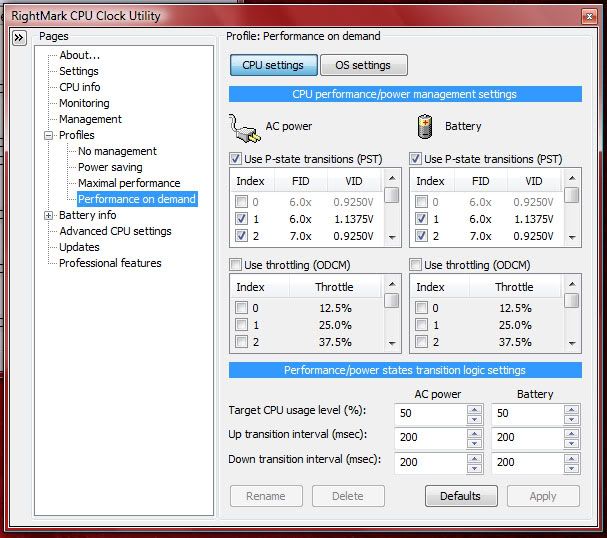The image size is (607, 538).
Task: Open the Professional features page
Action: (110, 263)
